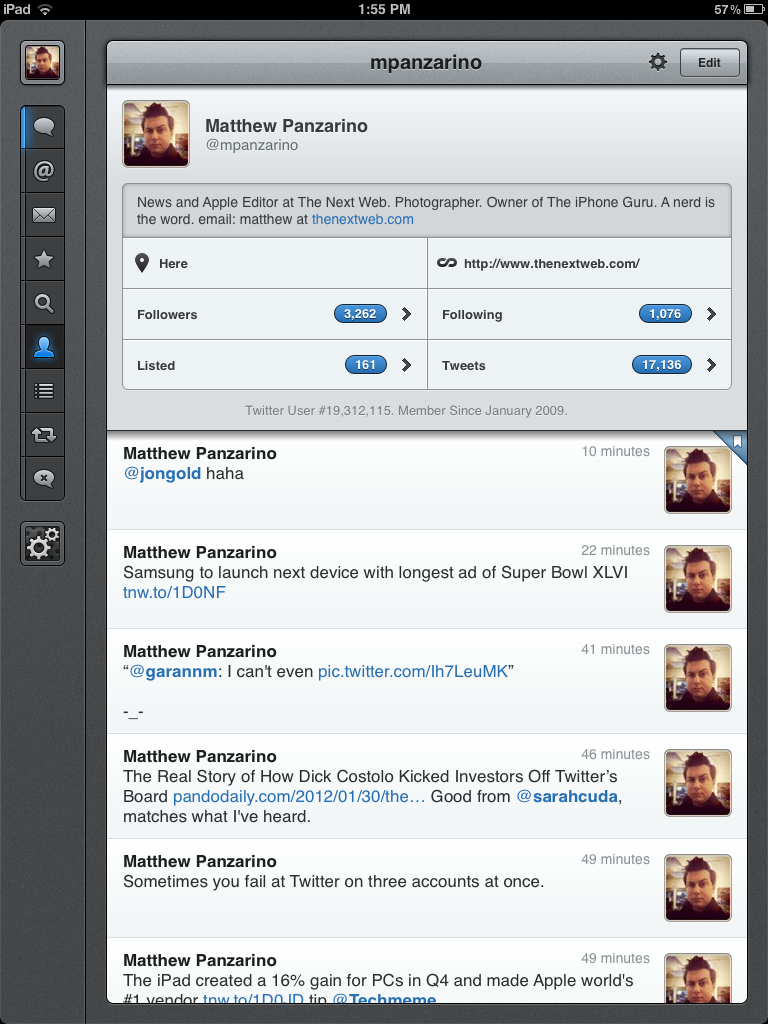Viewport: 768px width, 1024px height.
Task: Tap the large profile picture
Action: click(156, 134)
